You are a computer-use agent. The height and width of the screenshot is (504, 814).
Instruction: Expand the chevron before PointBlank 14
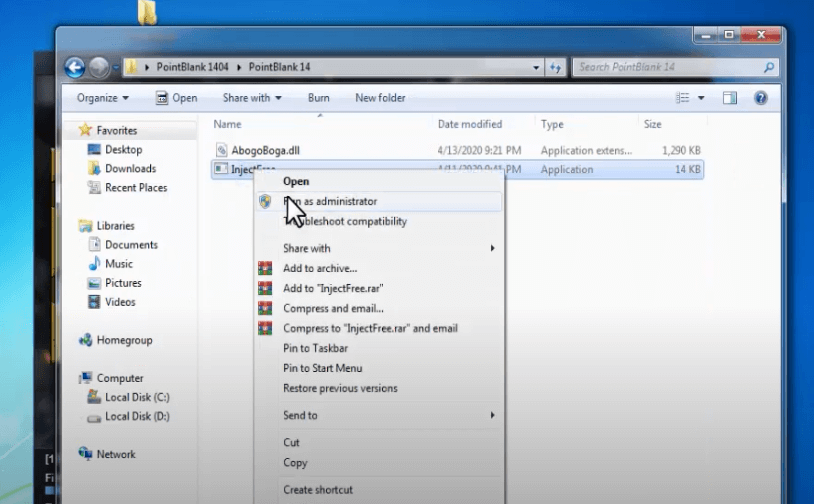coord(239,67)
